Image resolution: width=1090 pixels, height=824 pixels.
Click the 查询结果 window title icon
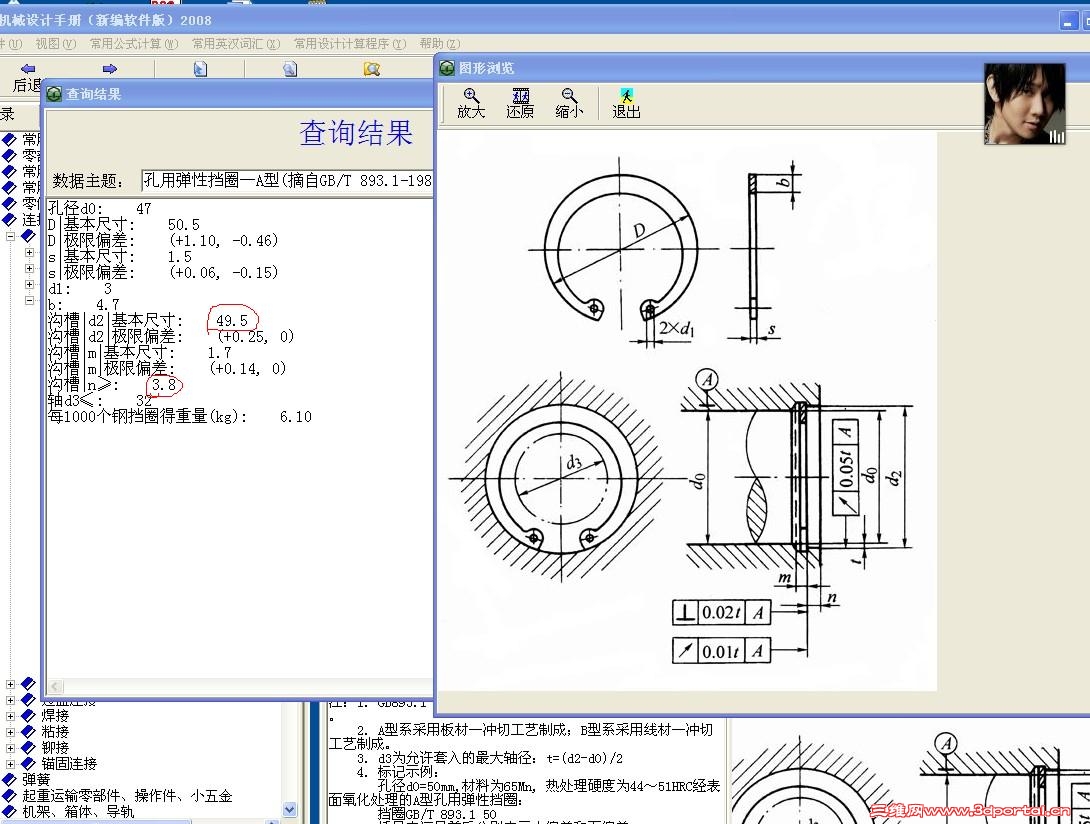coord(54,94)
